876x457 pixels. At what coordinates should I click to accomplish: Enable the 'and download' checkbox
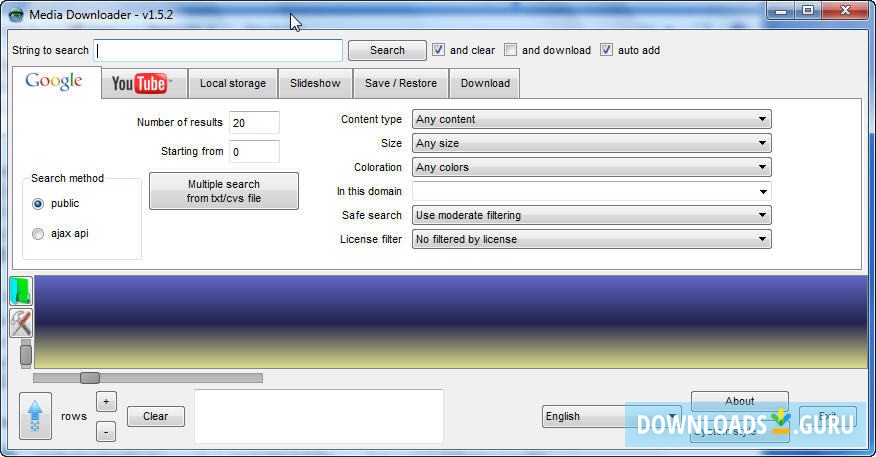(510, 50)
